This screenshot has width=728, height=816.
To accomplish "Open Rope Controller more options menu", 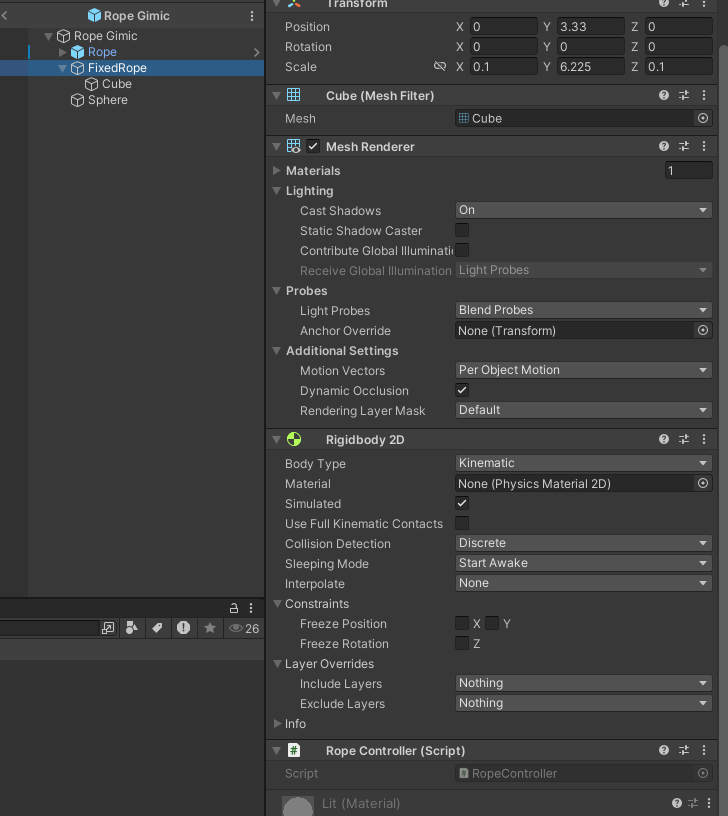I will 704,750.
